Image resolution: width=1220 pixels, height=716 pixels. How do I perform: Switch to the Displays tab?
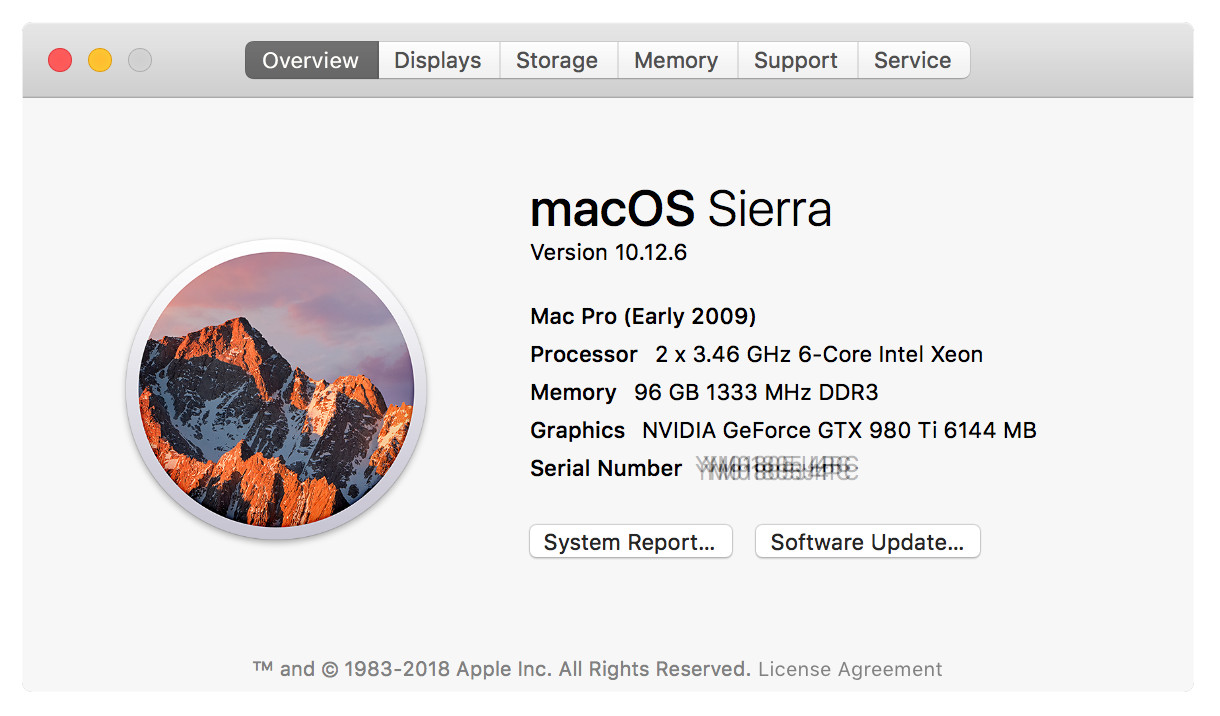tap(438, 60)
